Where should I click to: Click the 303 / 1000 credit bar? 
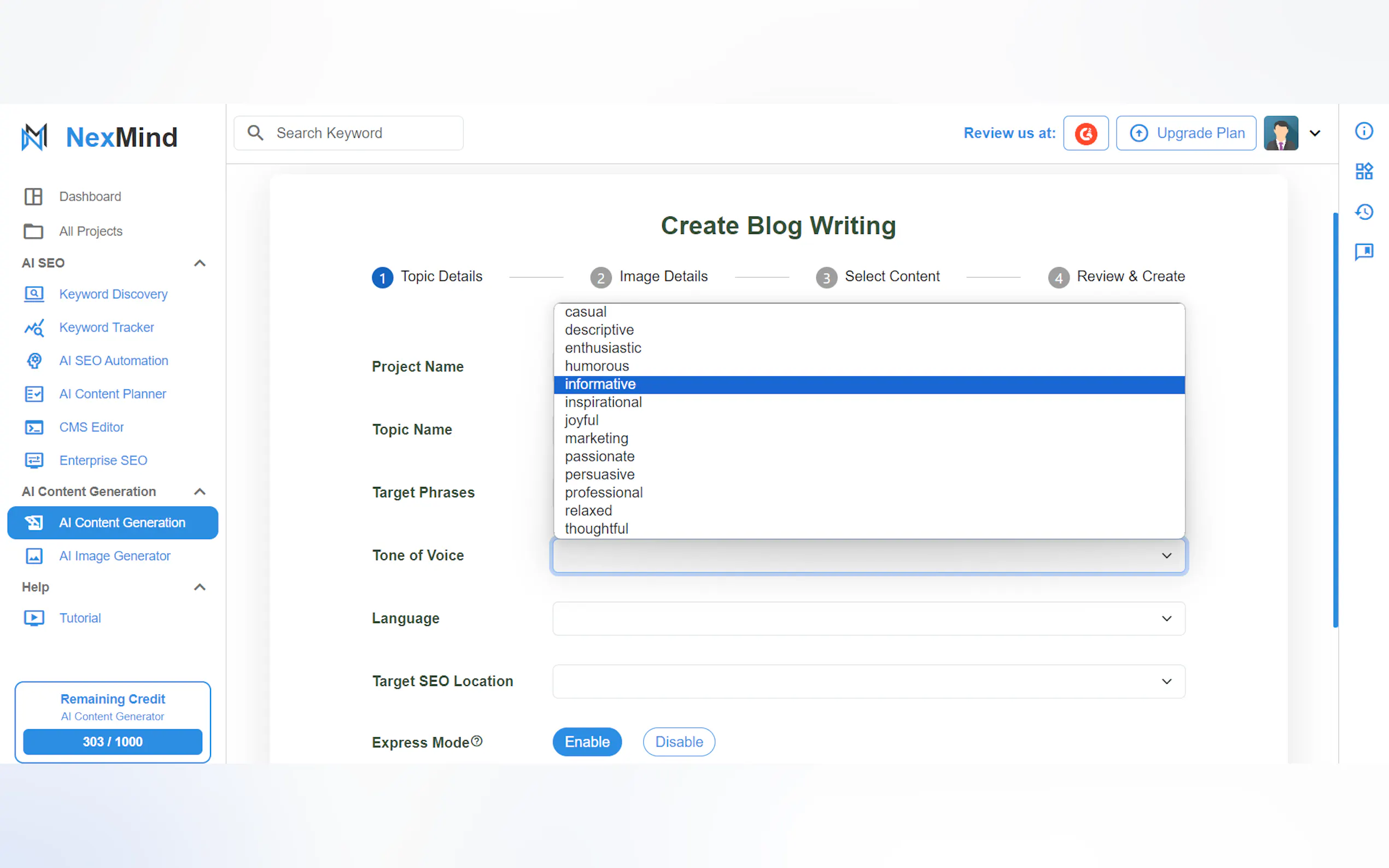click(x=113, y=742)
